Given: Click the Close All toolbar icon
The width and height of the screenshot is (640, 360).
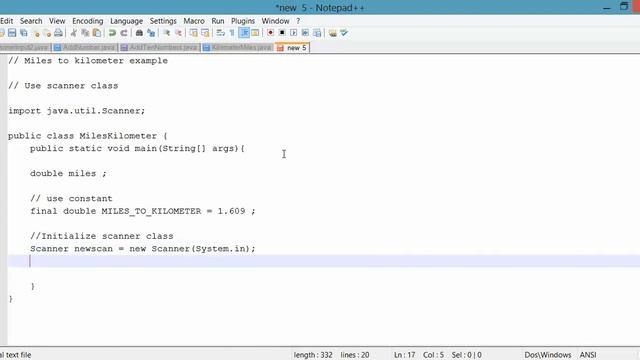Looking at the screenshot, I should pyautogui.click(x=47, y=33).
